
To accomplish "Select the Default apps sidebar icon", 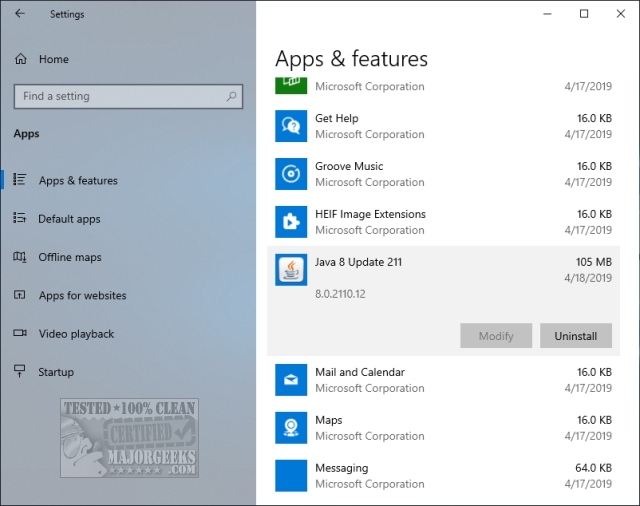I will (x=20, y=218).
